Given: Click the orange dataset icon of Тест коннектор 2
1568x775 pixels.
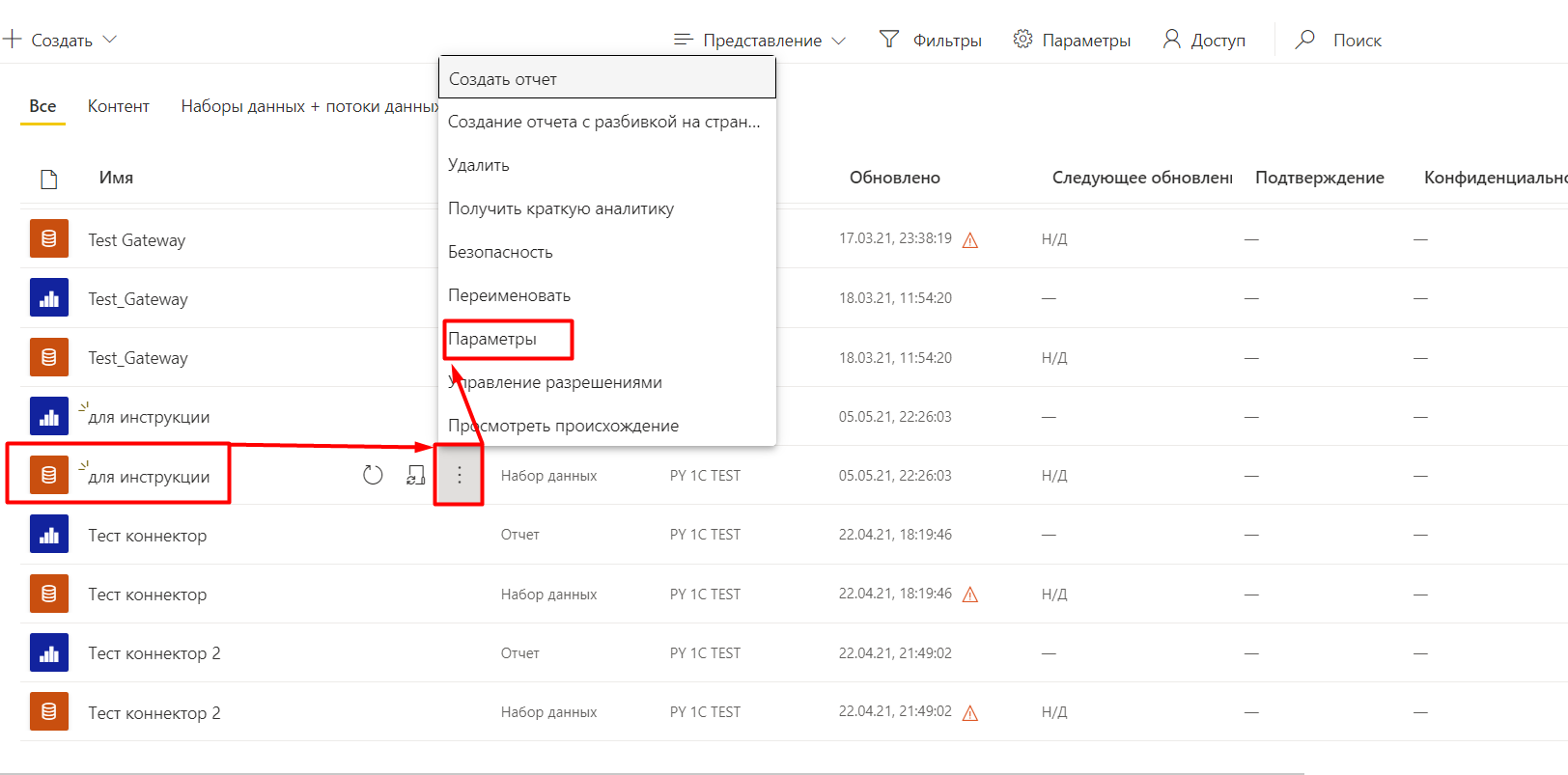Looking at the screenshot, I should [x=49, y=712].
